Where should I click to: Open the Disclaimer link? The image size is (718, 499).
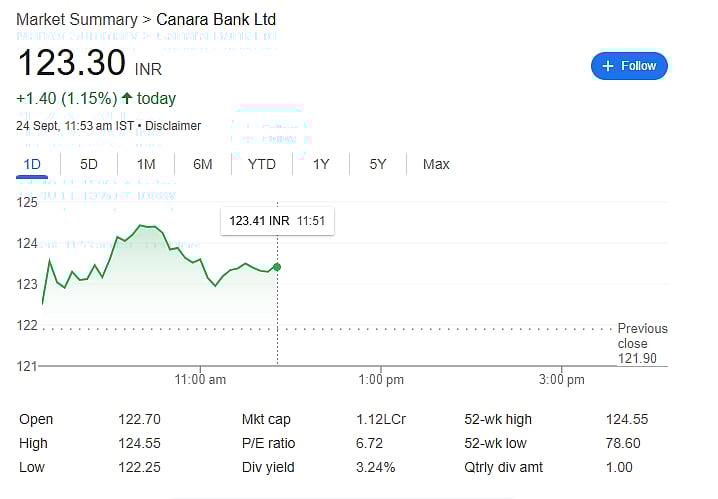click(x=173, y=126)
